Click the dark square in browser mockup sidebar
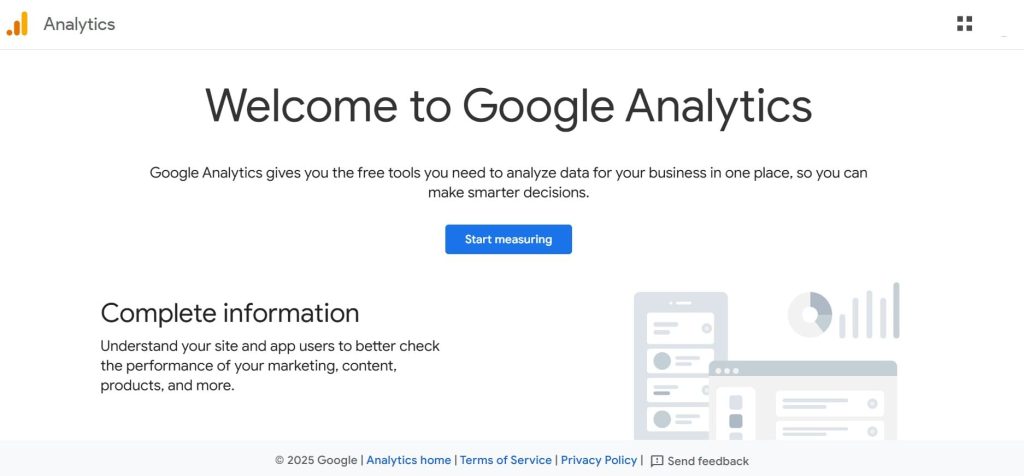This screenshot has height=476, width=1024. [736, 421]
